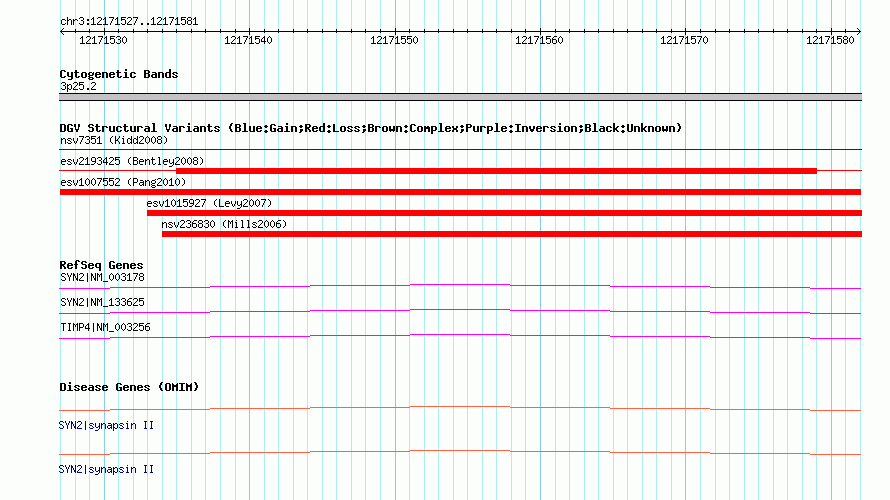
Task: Click the magenta TIMP4|NM_003256 gene line
Action: 460,335
